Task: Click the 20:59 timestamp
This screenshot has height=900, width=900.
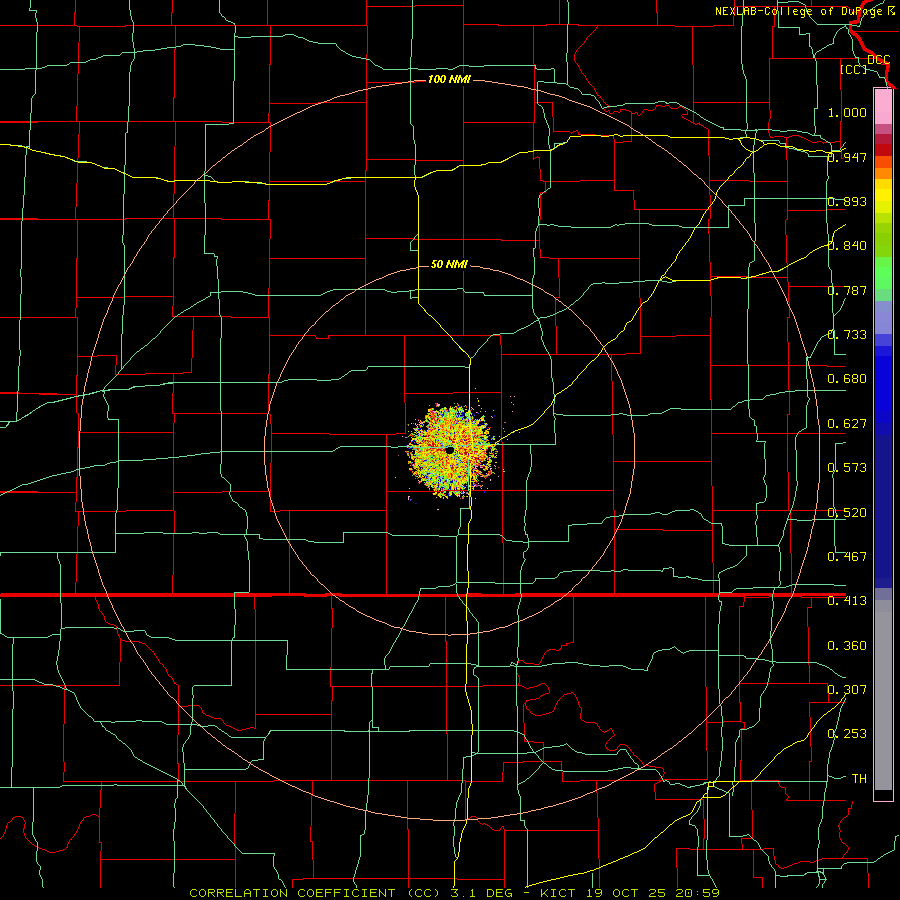Action: pyautogui.click(x=696, y=893)
